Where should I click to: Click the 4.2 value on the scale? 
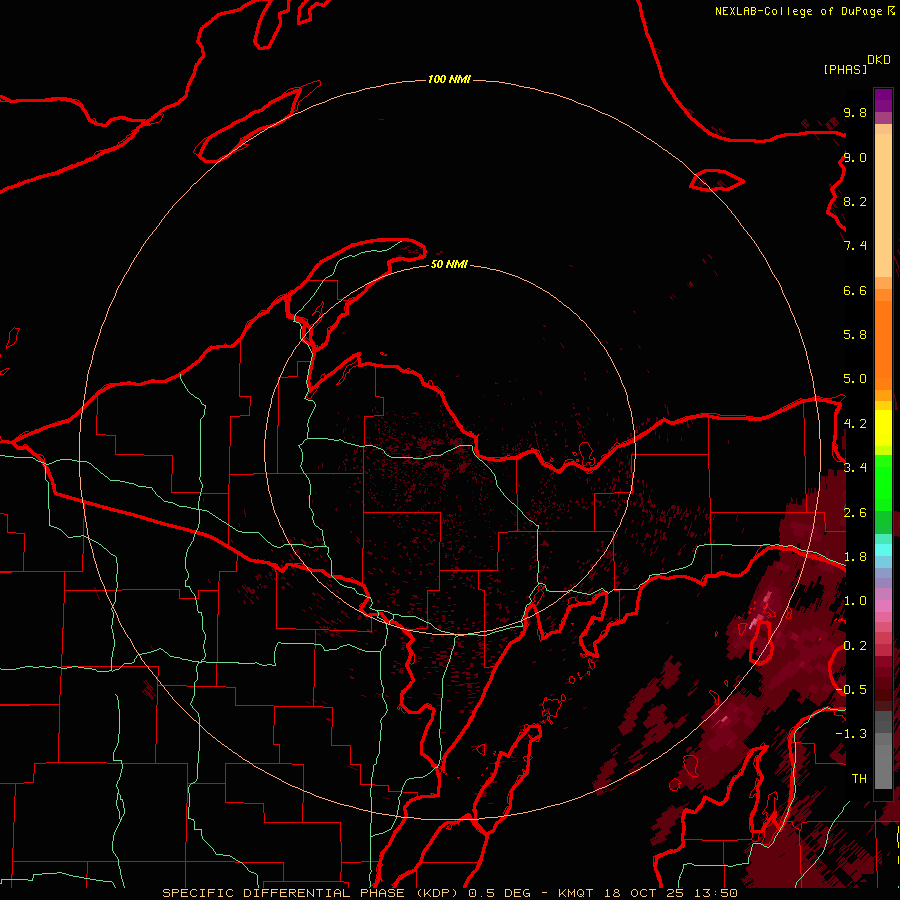click(855, 424)
